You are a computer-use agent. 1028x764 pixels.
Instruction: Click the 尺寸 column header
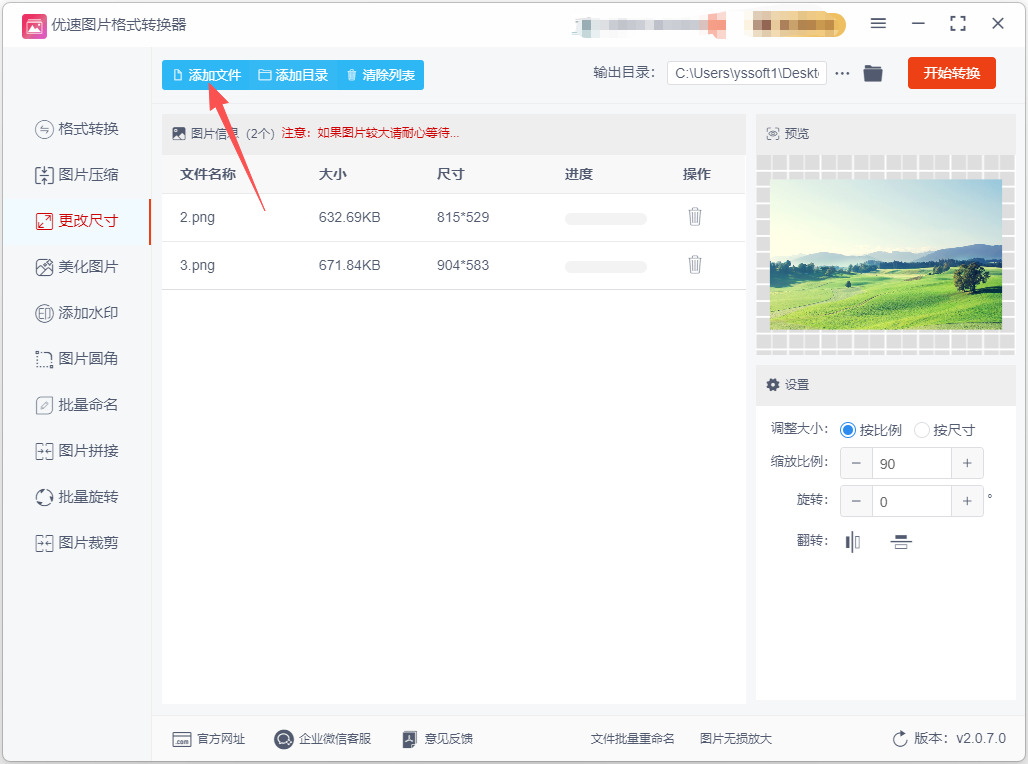click(450, 174)
